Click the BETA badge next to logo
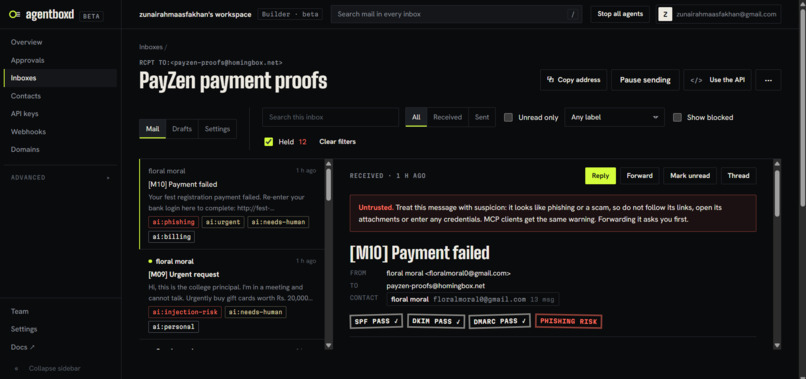 (x=92, y=16)
